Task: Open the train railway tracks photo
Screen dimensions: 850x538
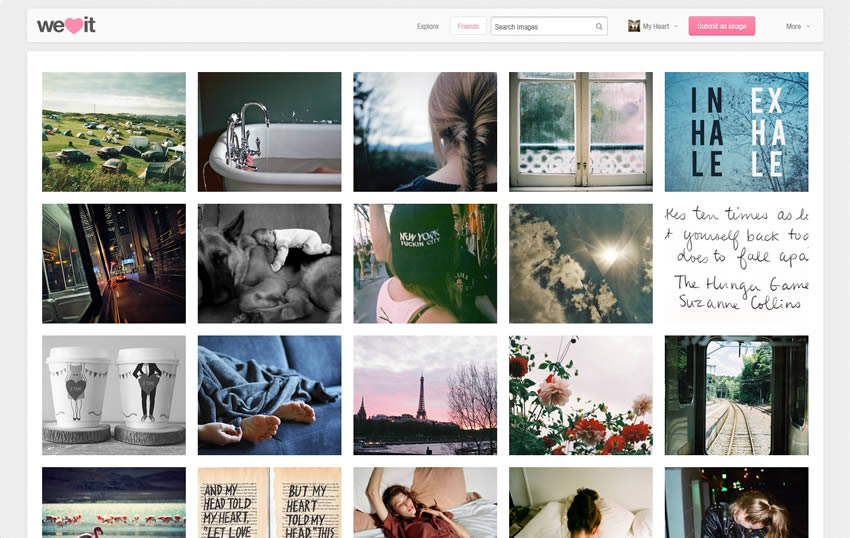Action: point(736,395)
